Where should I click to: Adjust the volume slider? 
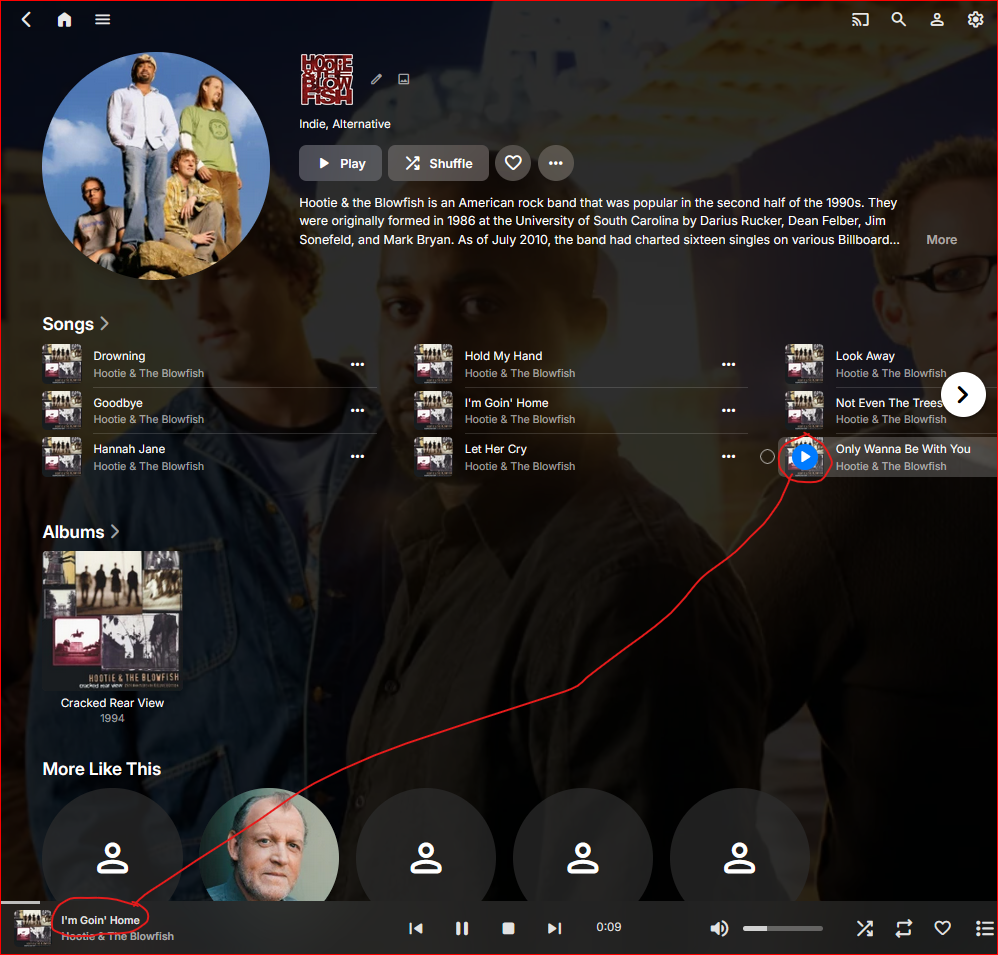pos(783,928)
